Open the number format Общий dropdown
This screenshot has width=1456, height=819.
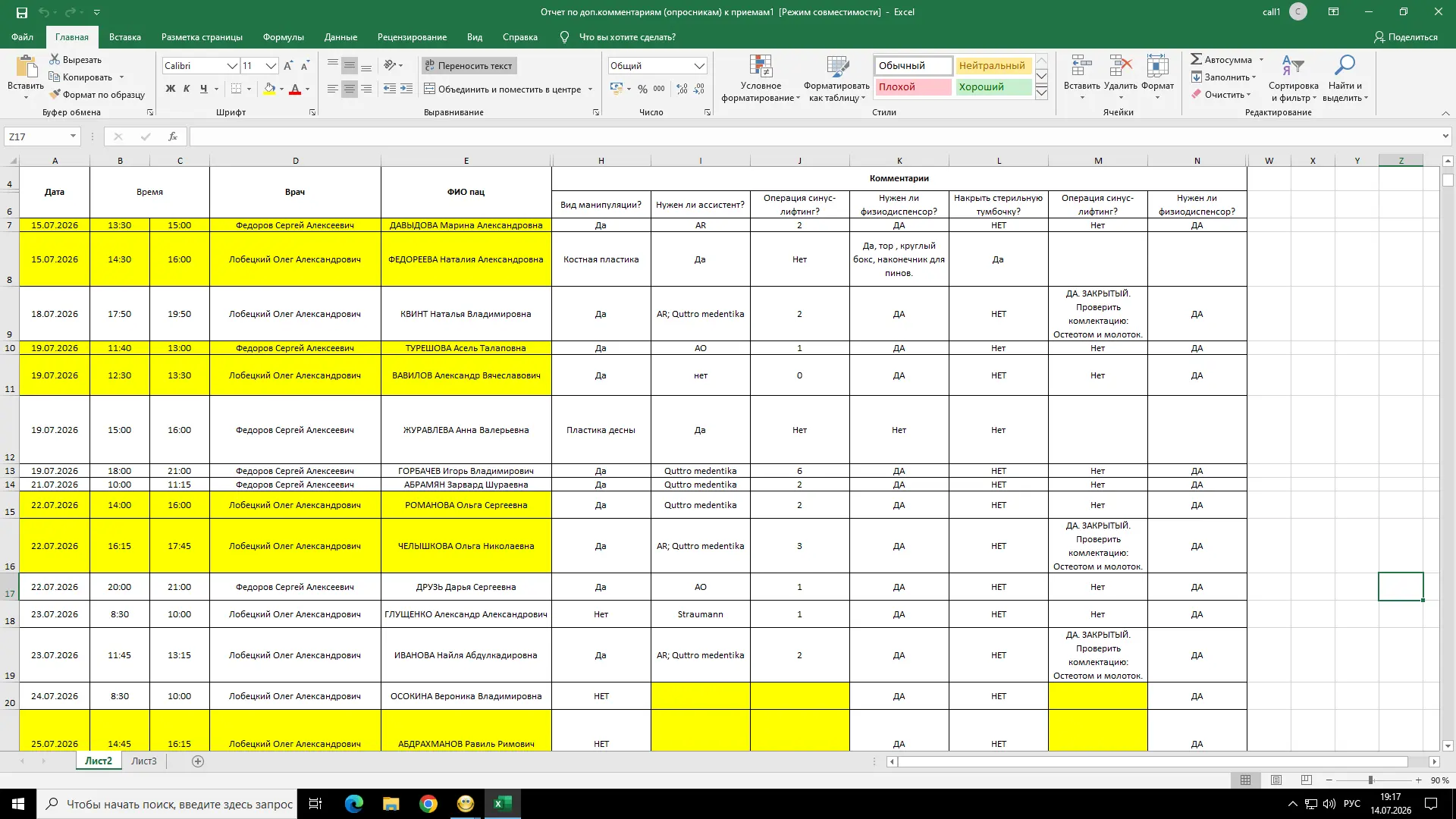coord(699,66)
